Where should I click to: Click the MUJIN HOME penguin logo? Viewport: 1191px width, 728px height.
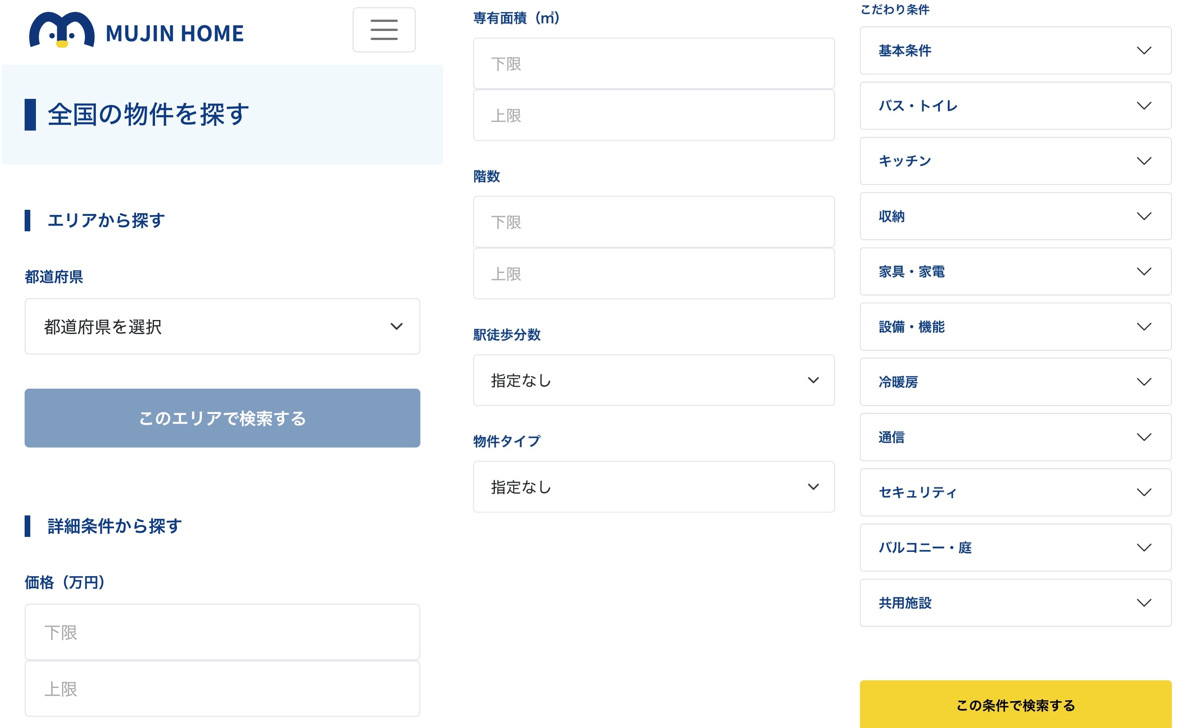pyautogui.click(x=55, y=31)
